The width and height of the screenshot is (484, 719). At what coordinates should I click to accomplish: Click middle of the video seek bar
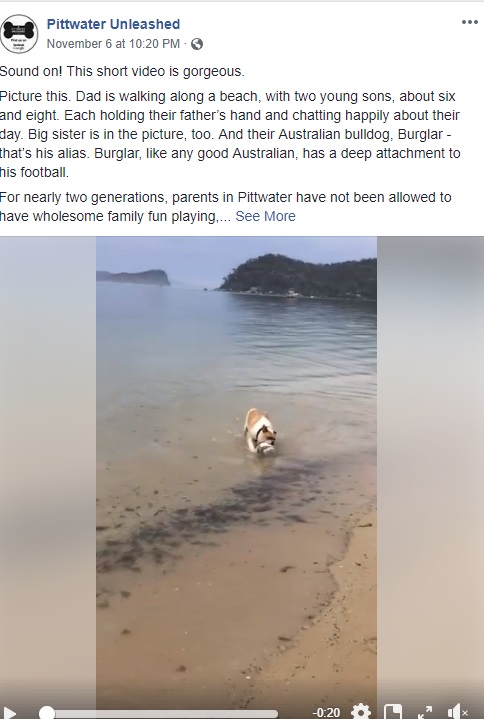[162, 713]
